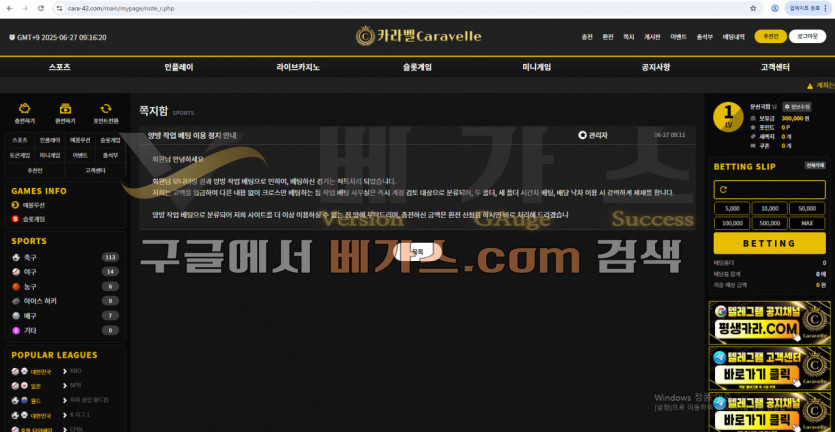Click 고객센터 in left quick menu
Image resolution: width=835 pixels, height=432 pixels.
pos(95,170)
